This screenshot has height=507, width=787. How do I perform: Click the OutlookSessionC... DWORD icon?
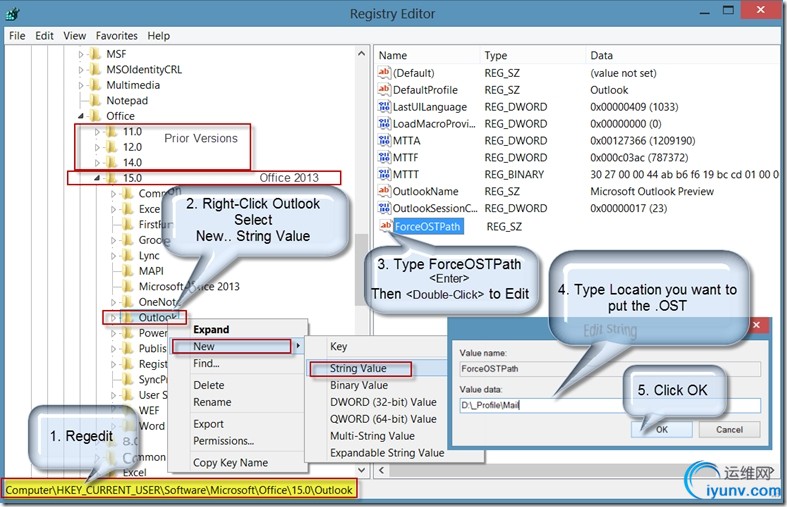384,208
